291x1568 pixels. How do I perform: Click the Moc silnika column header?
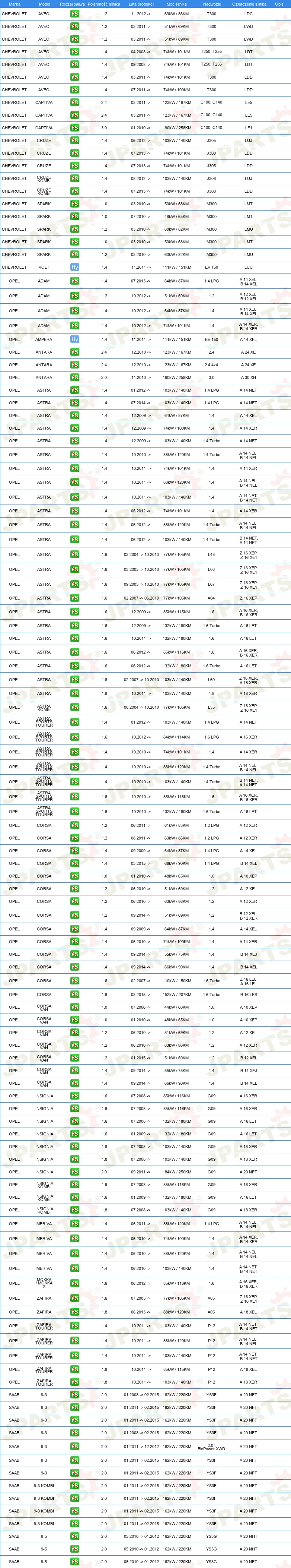(177, 4)
